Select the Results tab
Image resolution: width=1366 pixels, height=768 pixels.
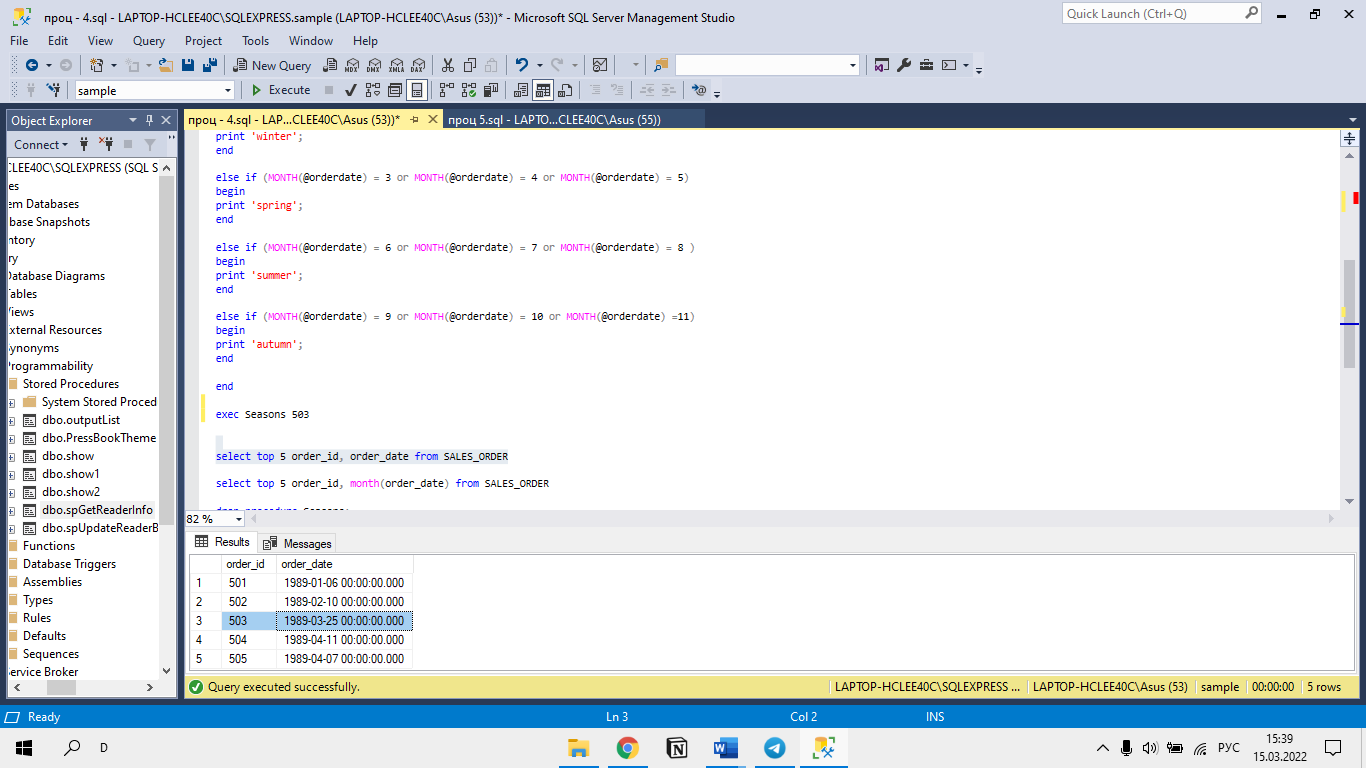point(223,542)
